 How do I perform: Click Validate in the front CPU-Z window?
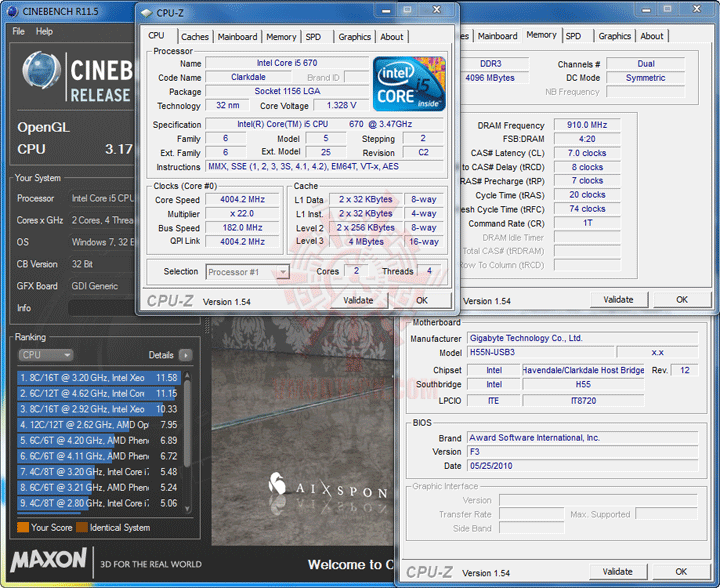pyautogui.click(x=358, y=300)
